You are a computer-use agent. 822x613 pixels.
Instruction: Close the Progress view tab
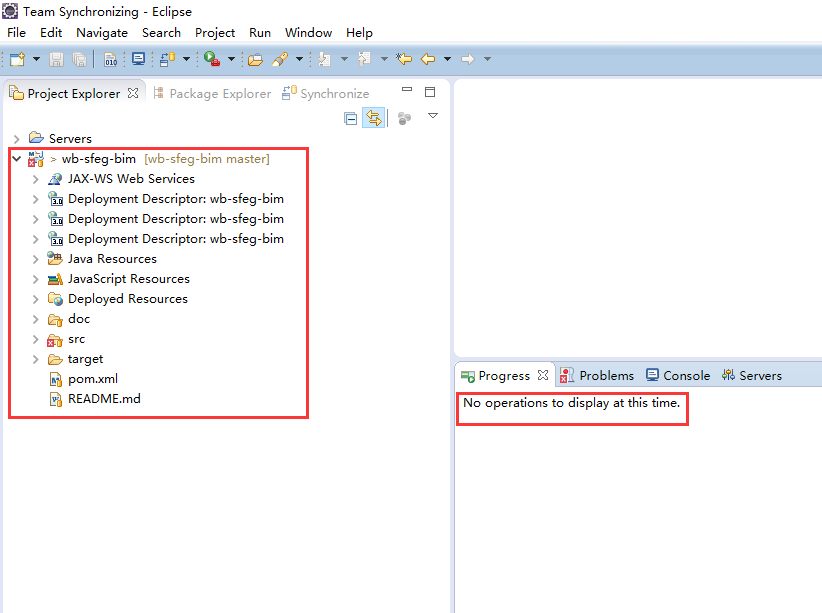coord(543,375)
